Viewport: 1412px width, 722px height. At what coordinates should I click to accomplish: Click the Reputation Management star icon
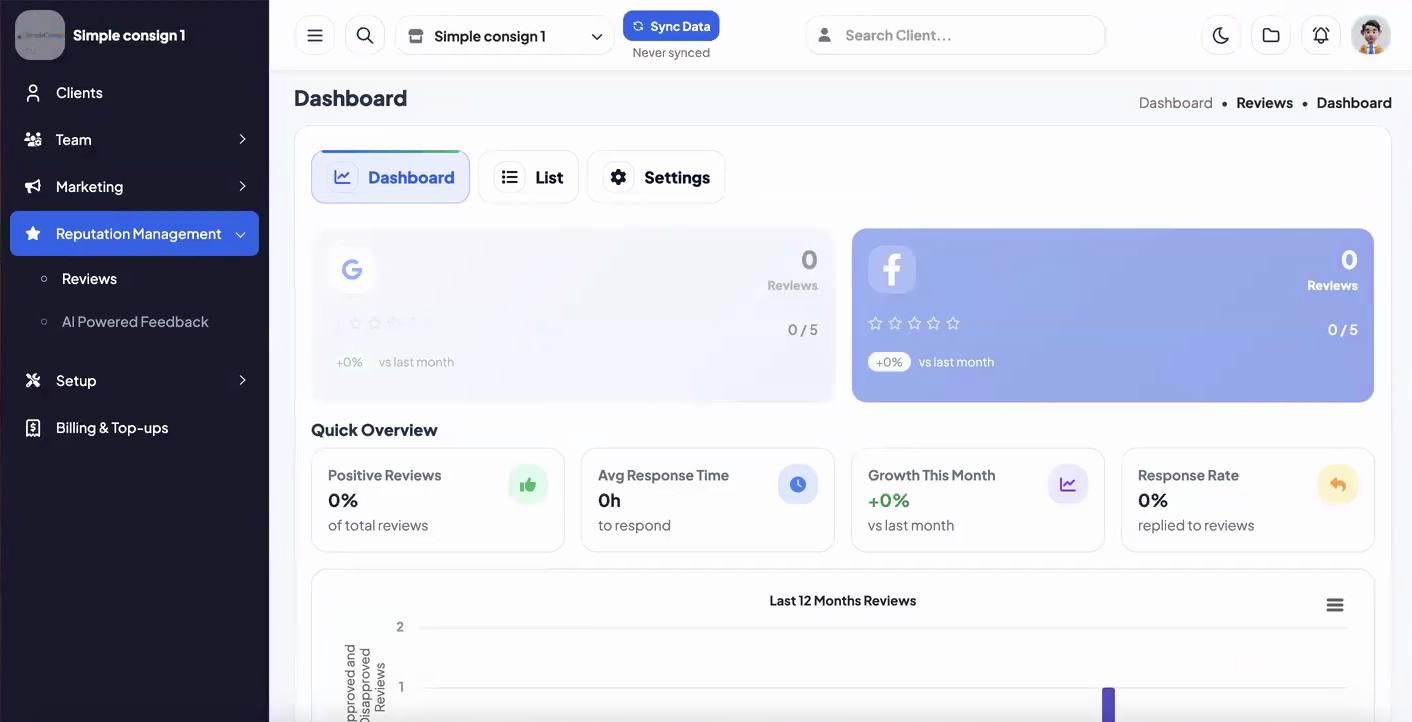click(x=33, y=234)
